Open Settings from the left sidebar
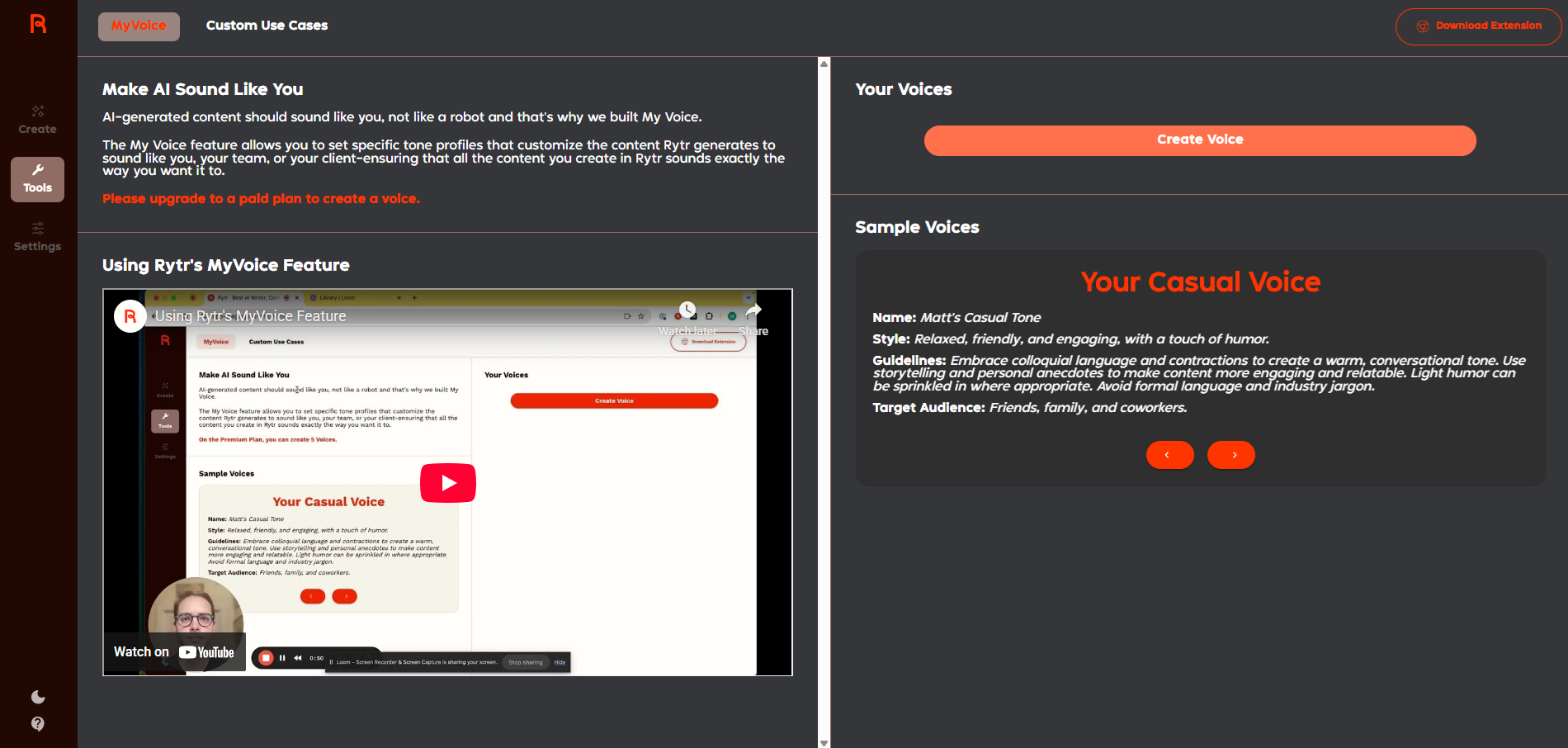The image size is (1568, 748). [37, 236]
